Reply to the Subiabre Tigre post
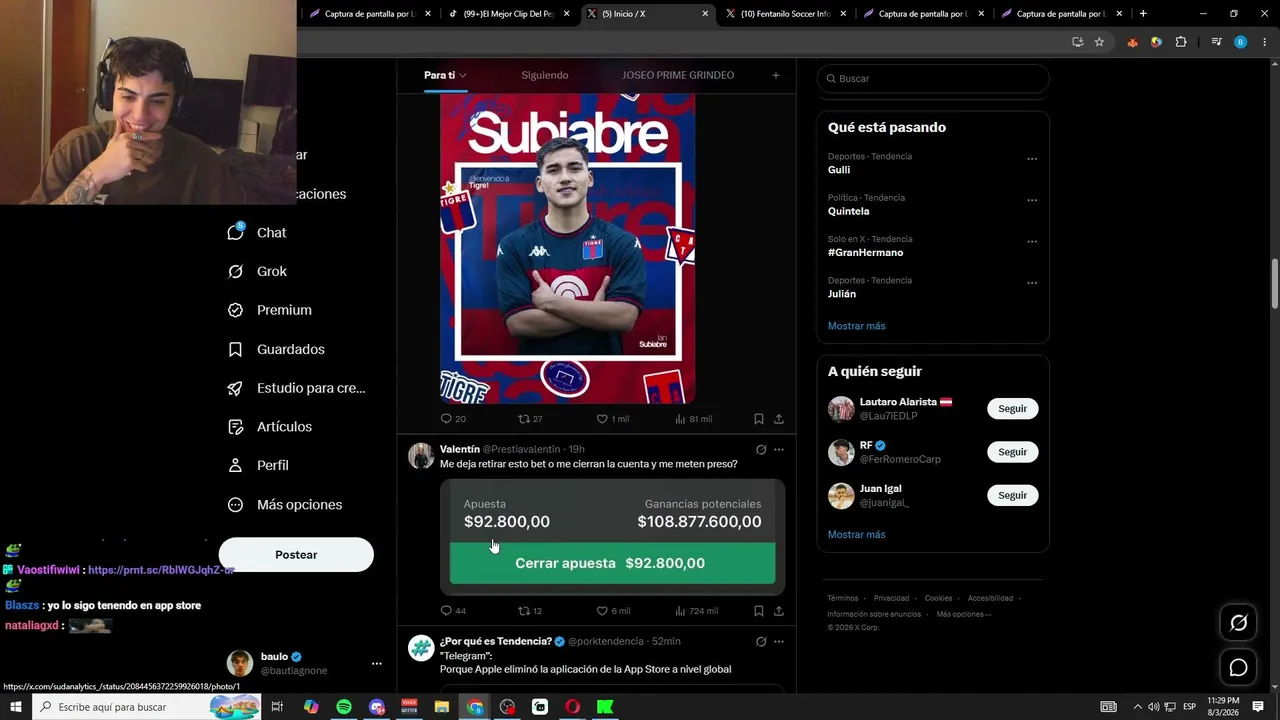 point(447,419)
